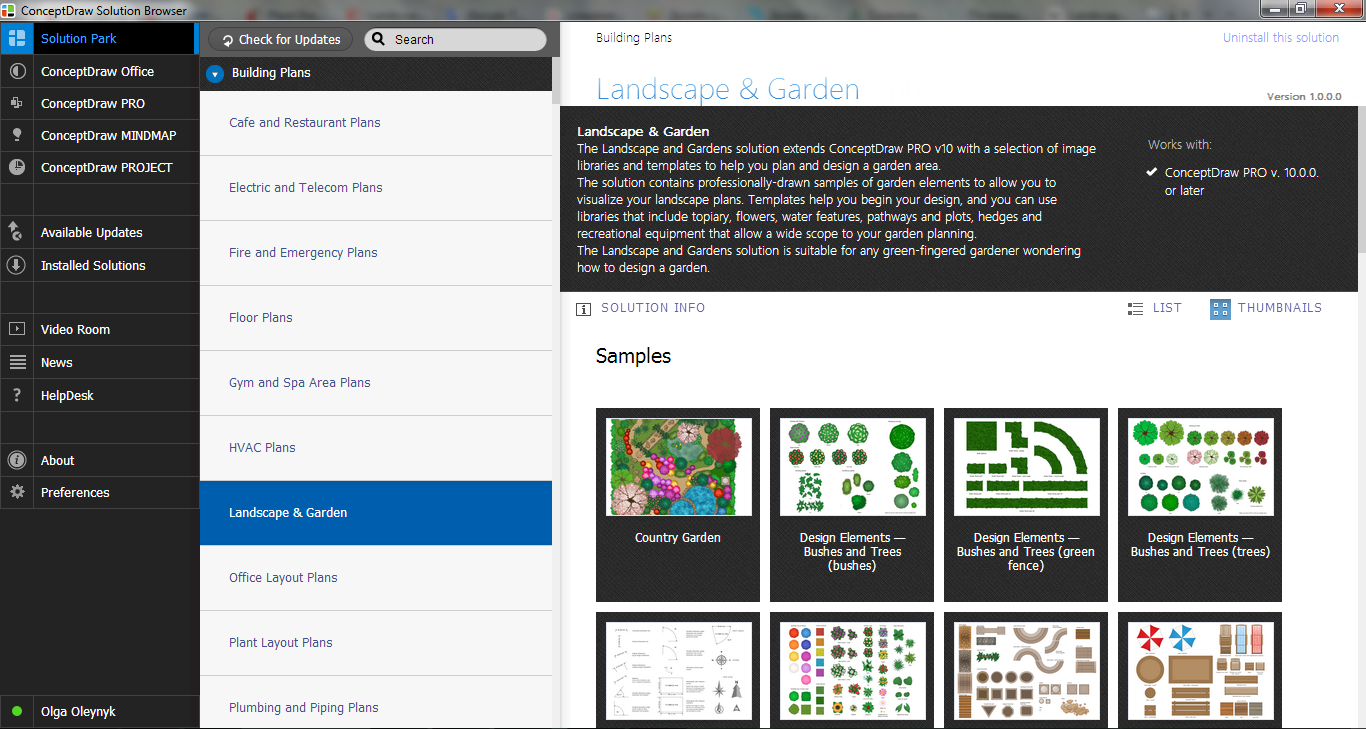Image resolution: width=1366 pixels, height=729 pixels.
Task: Open Preferences
Action: (x=99, y=492)
